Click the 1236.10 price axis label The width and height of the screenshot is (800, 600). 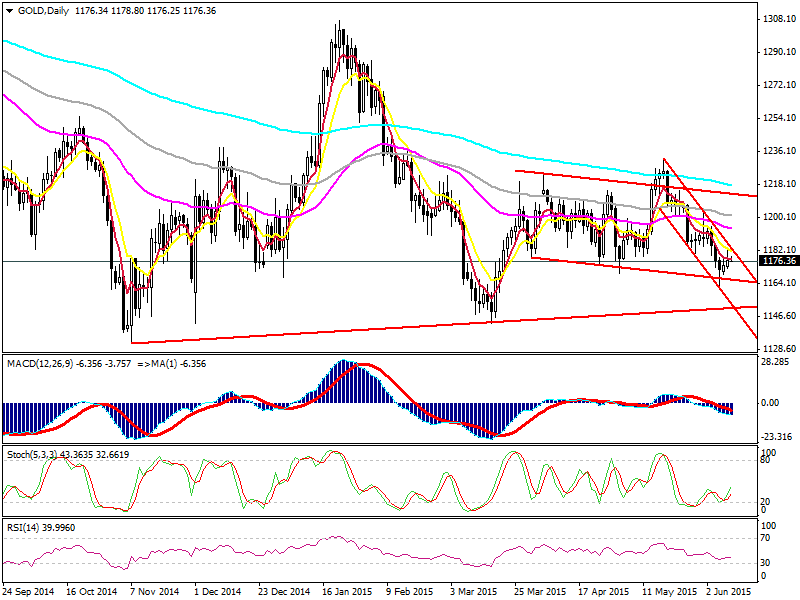[780, 151]
